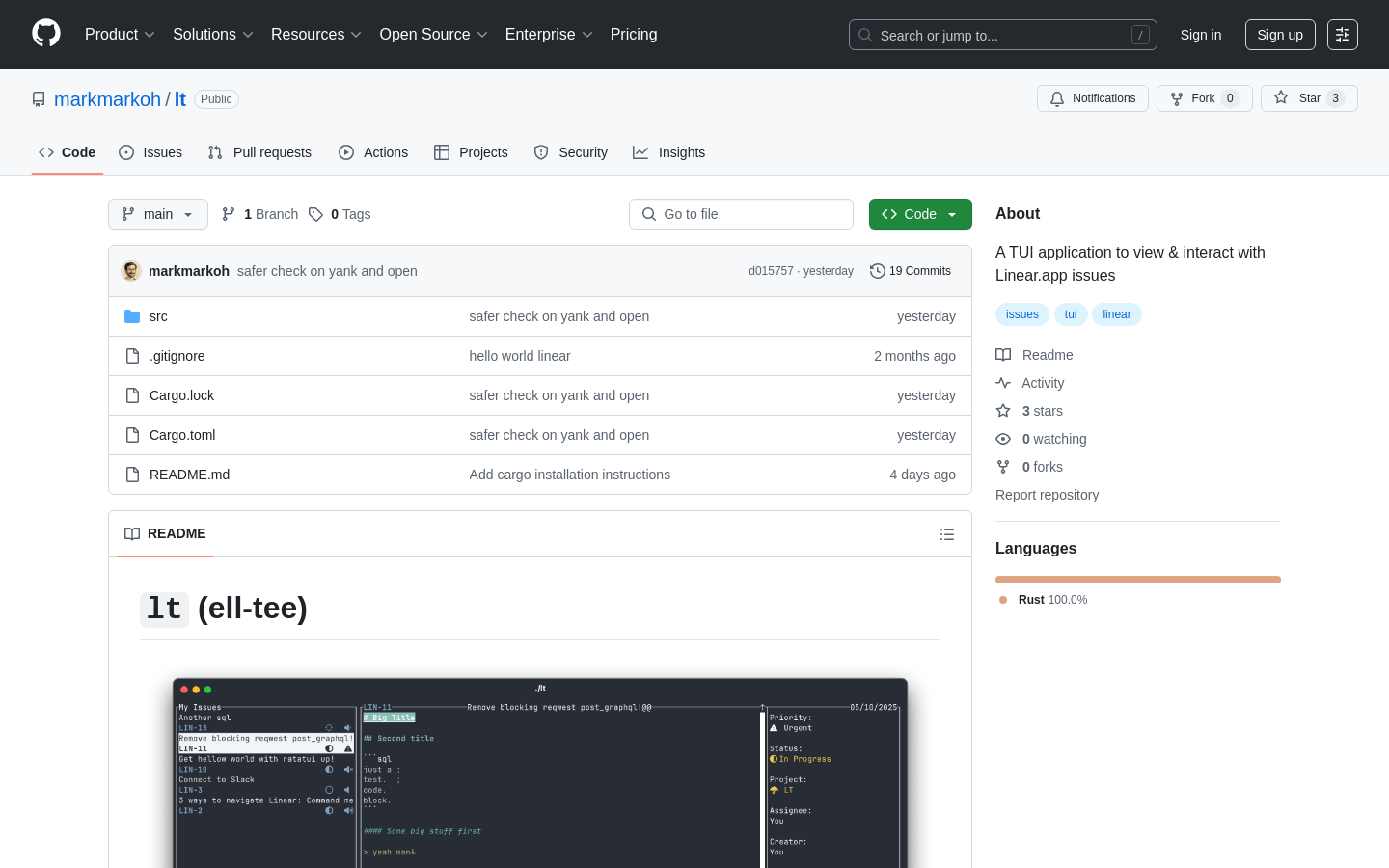Open the lt repository name link
The height and width of the screenshot is (868, 1389).
coord(179,99)
